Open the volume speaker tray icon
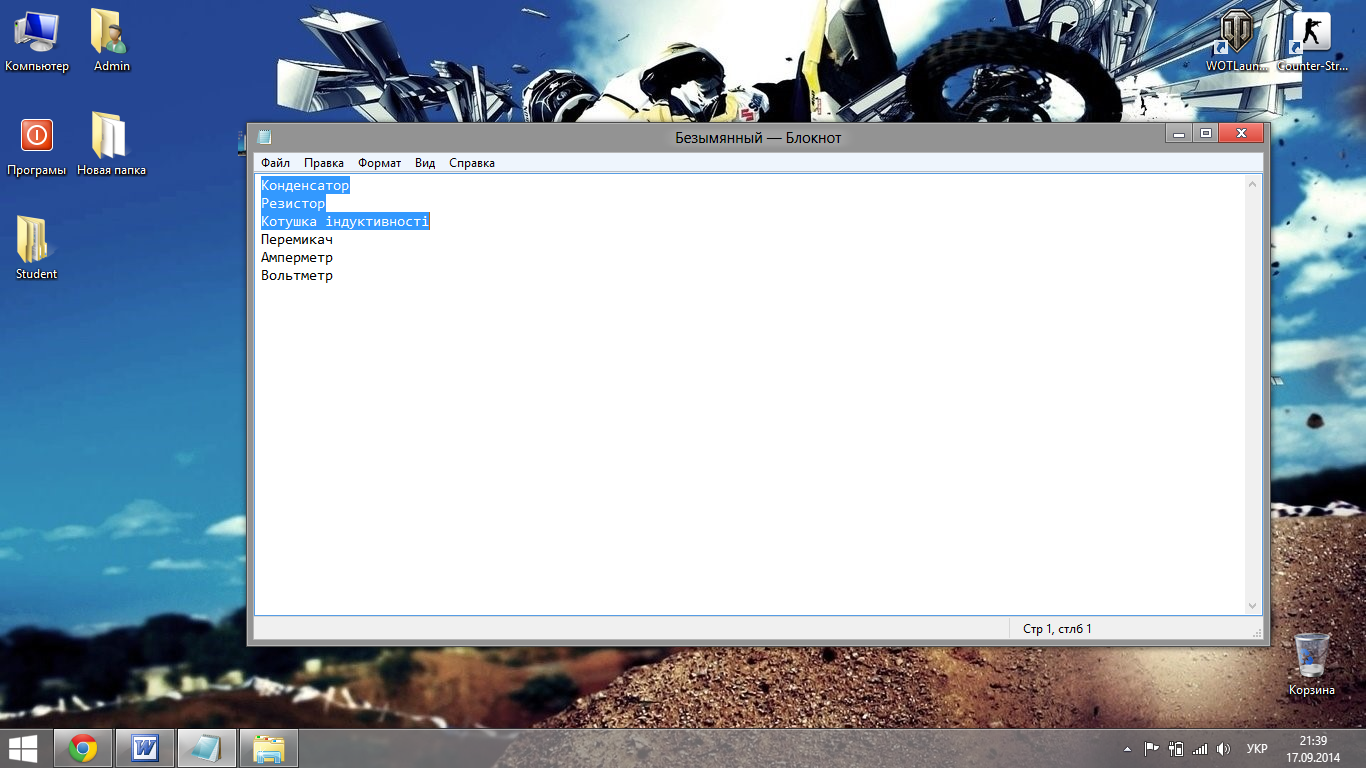Screen dimensions: 1366x768 tap(1223, 748)
